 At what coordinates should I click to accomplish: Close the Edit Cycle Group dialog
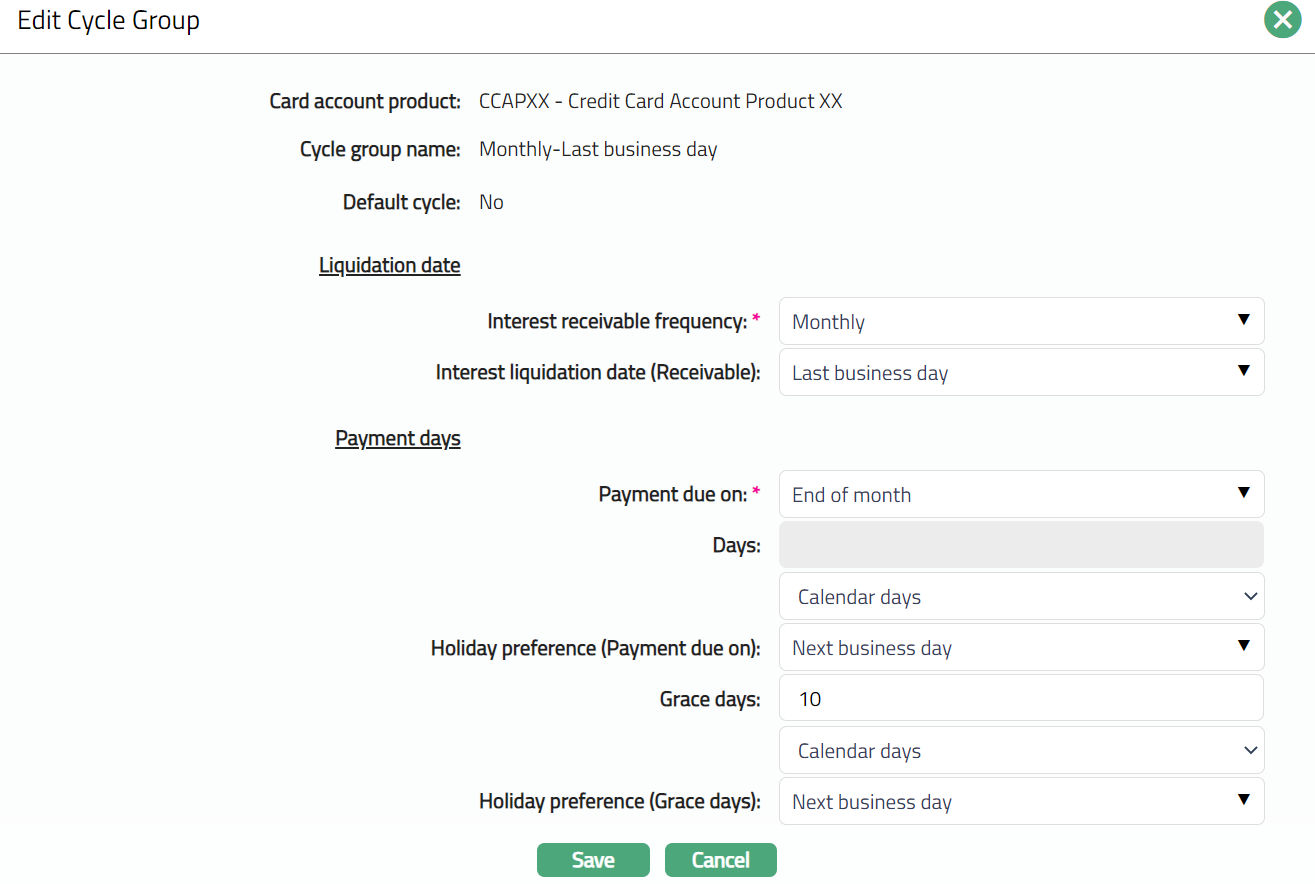[1282, 20]
